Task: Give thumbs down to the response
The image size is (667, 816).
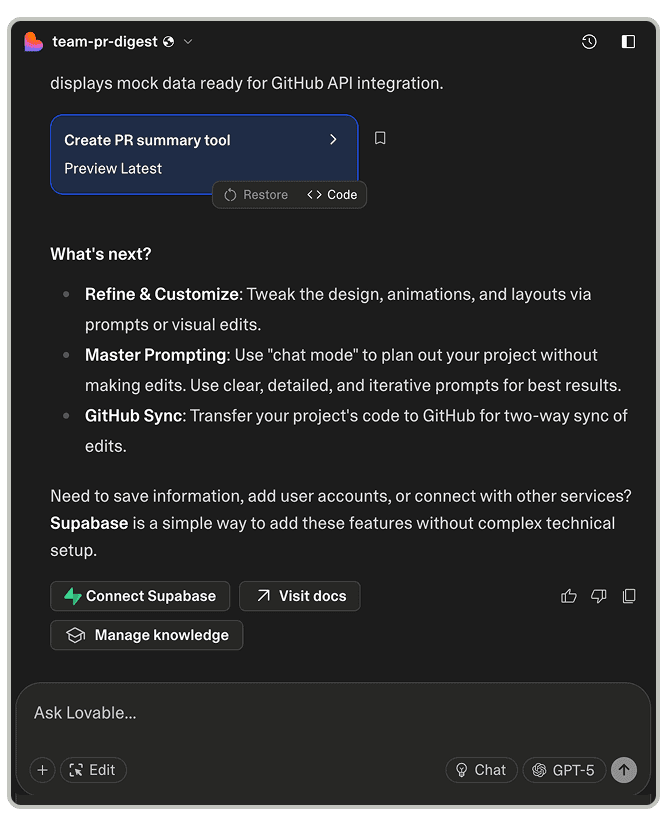Action: tap(599, 596)
